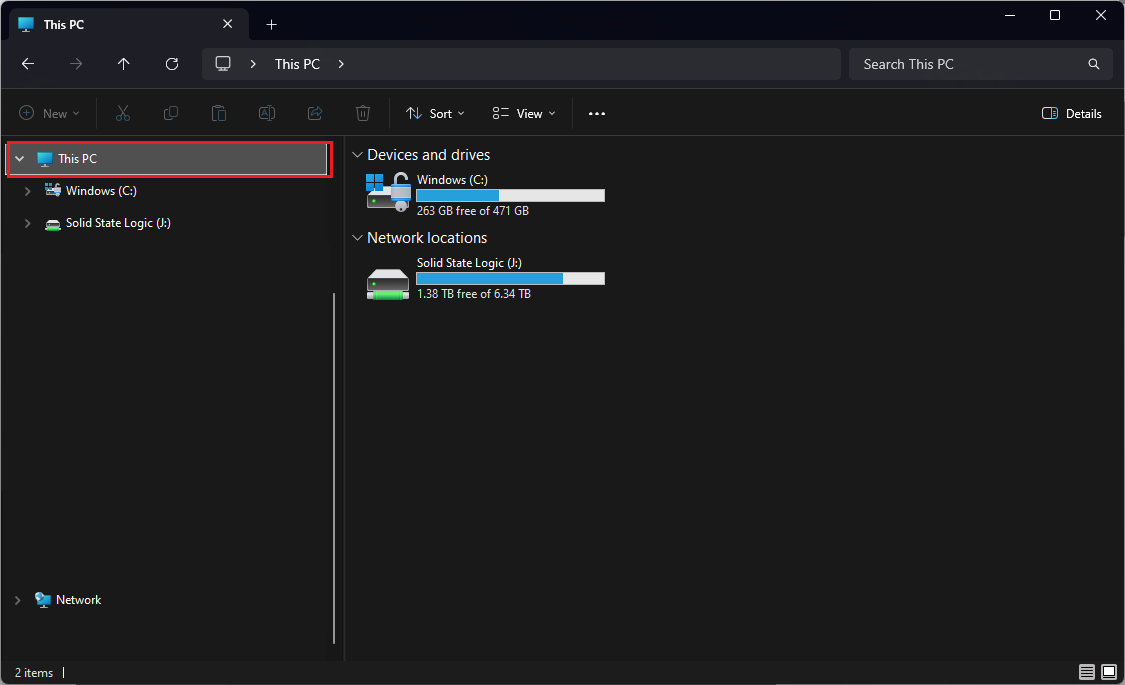Image resolution: width=1125 pixels, height=685 pixels.
Task: Click the Solid State Logic (J:) usage bar
Action: 511,278
